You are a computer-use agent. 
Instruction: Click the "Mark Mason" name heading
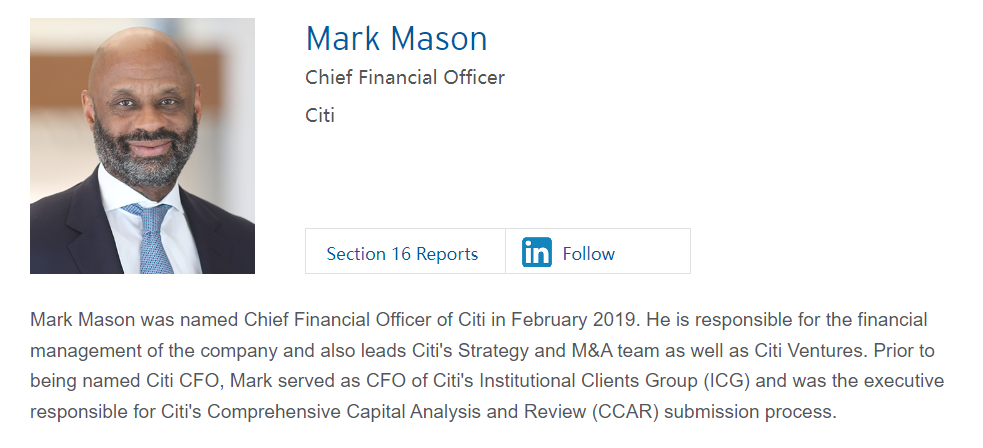tap(396, 39)
